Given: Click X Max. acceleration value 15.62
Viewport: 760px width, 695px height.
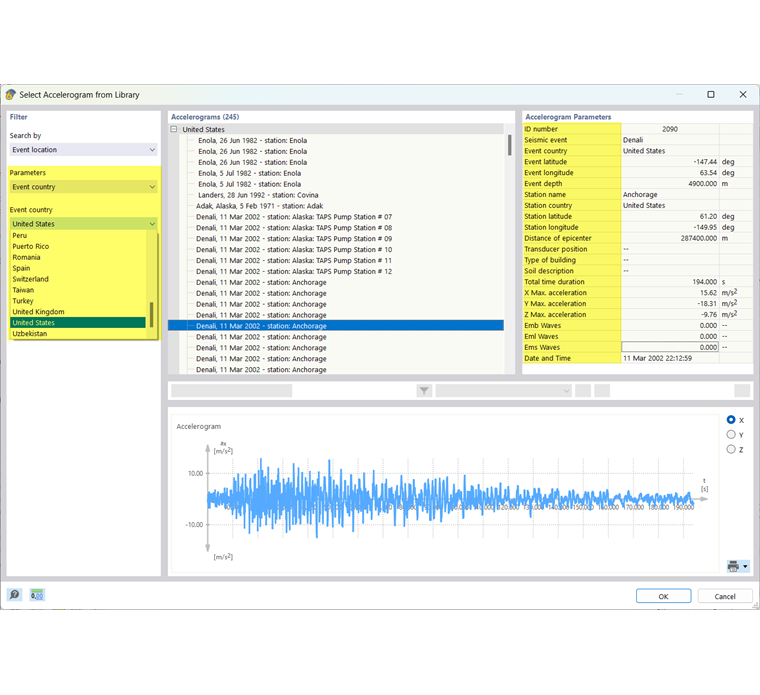Looking at the screenshot, I should 708,293.
